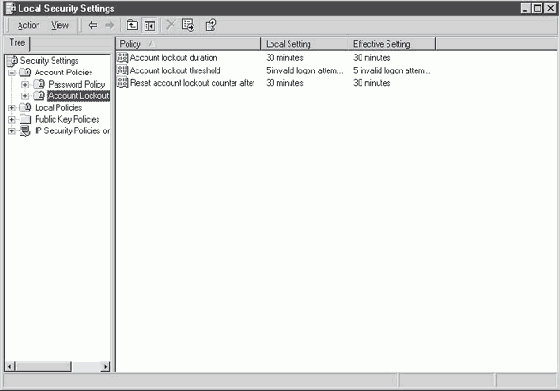Sort by Policy column header

pyautogui.click(x=188, y=44)
